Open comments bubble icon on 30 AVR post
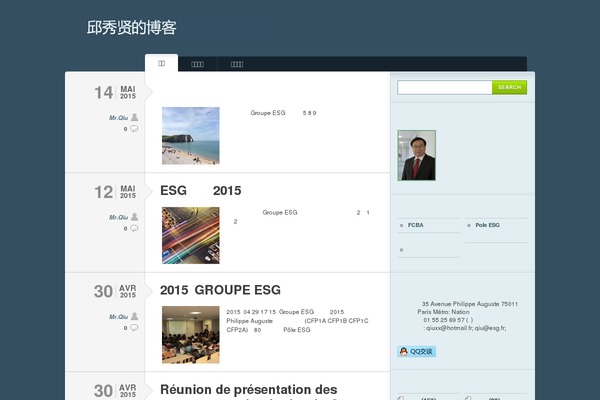The width and height of the screenshot is (600, 400). (x=134, y=328)
